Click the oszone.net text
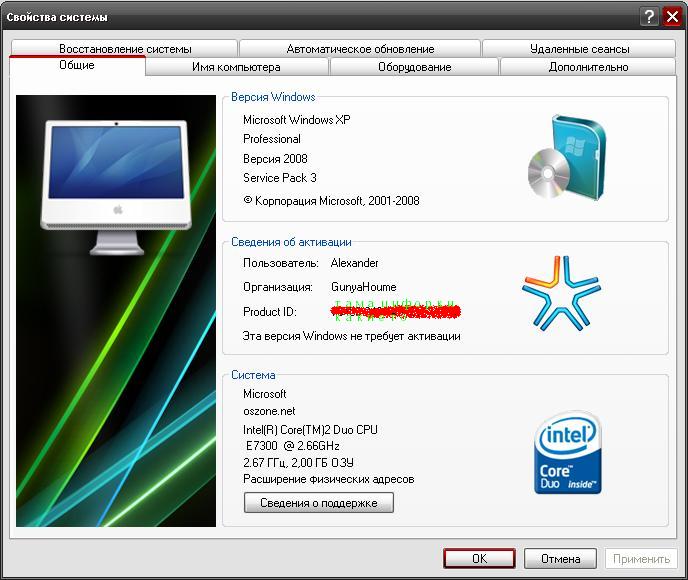 point(269,411)
